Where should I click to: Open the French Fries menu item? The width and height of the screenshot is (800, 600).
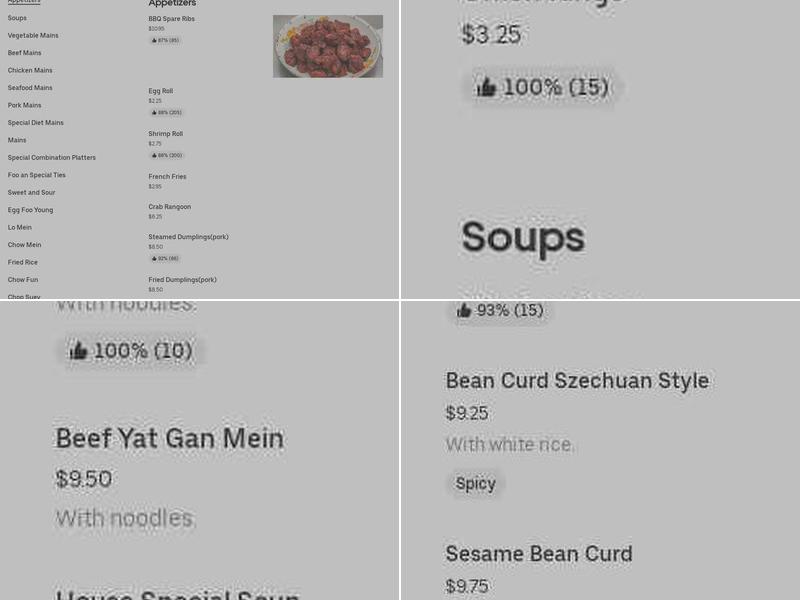(168, 177)
